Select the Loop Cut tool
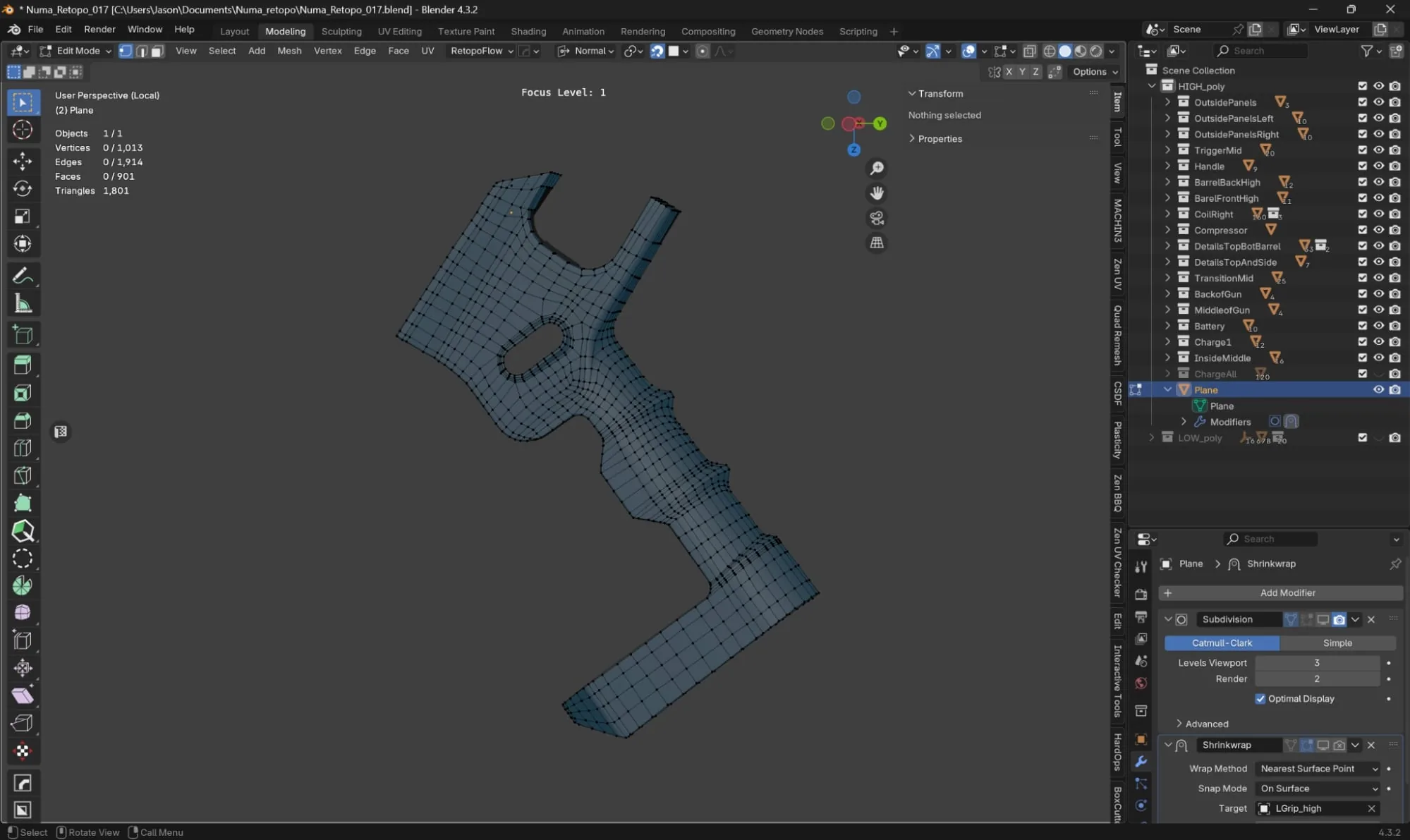 [x=23, y=448]
